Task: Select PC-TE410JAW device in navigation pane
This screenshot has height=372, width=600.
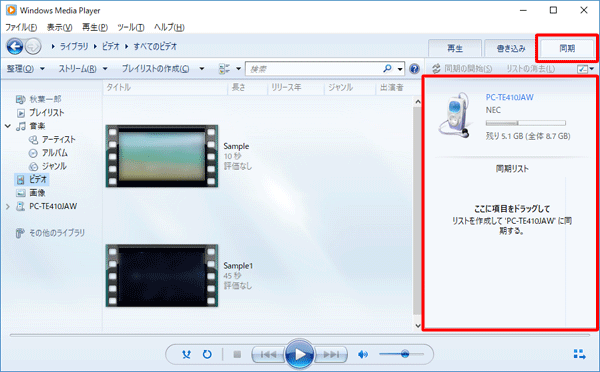Action: tap(53, 207)
